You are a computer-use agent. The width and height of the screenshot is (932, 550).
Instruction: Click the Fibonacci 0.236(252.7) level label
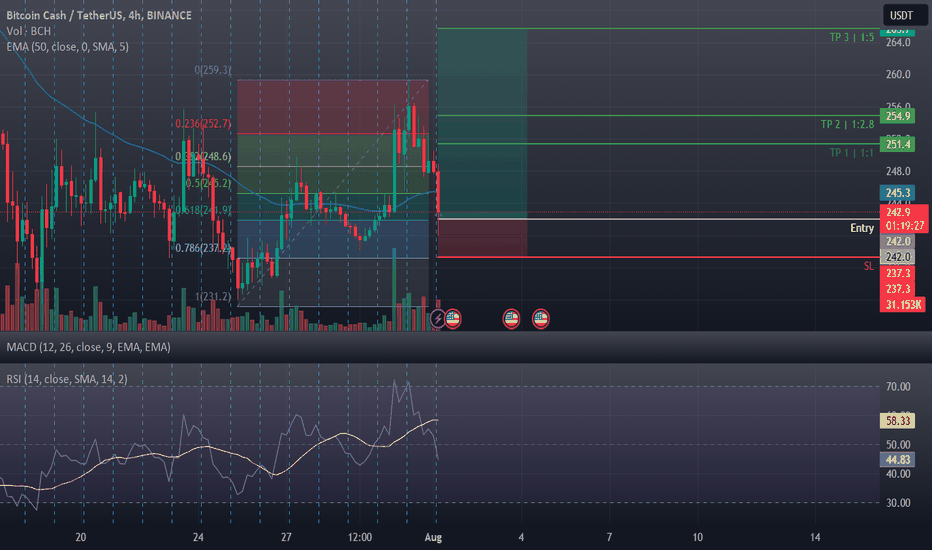tap(203, 124)
